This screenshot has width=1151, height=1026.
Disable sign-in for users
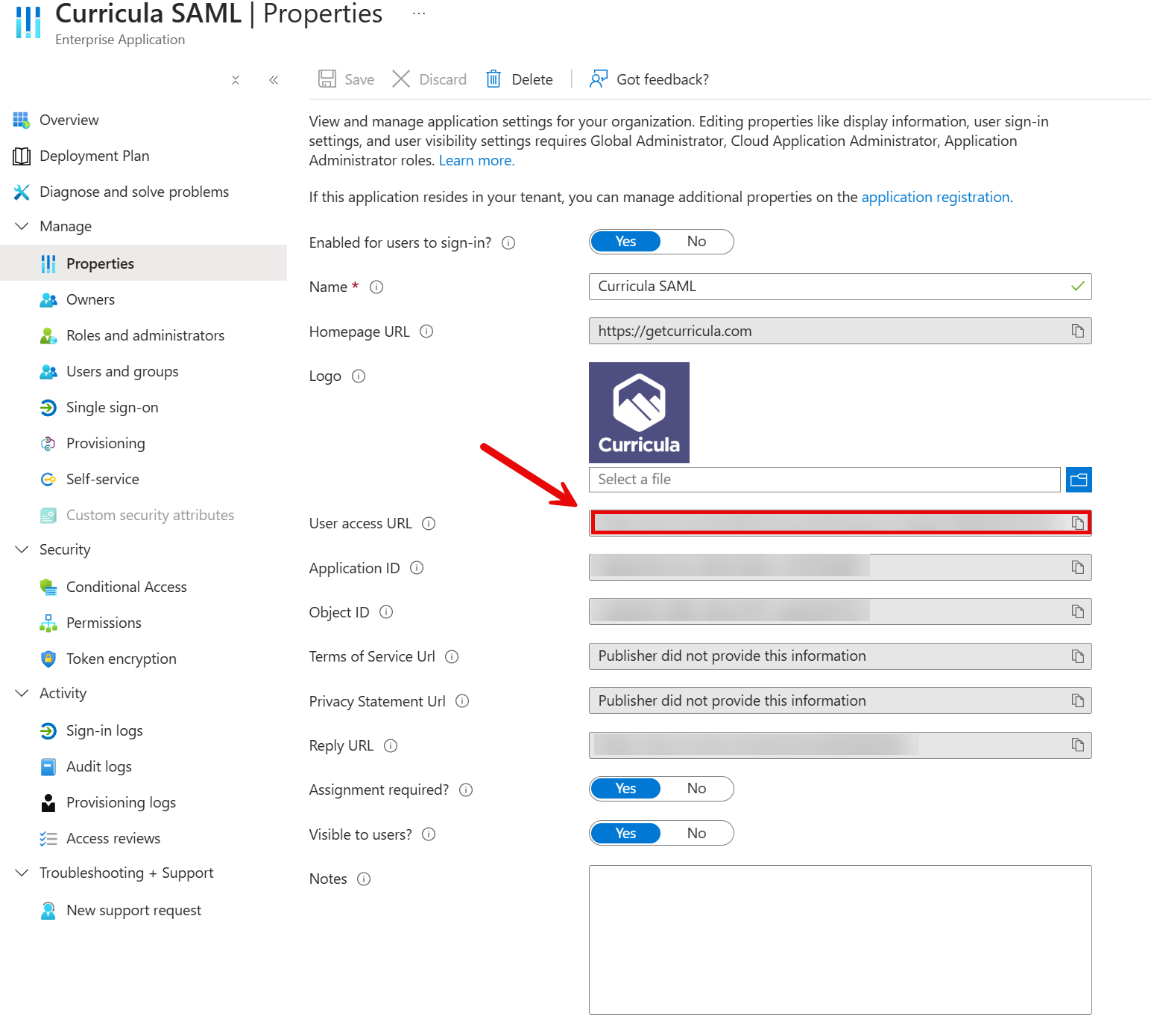(697, 241)
